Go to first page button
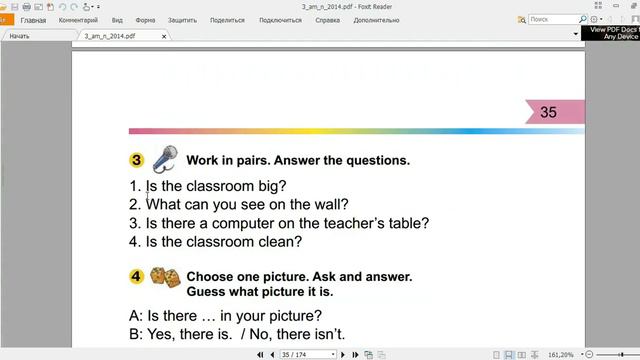640x360 pixels. pyautogui.click(x=260, y=355)
